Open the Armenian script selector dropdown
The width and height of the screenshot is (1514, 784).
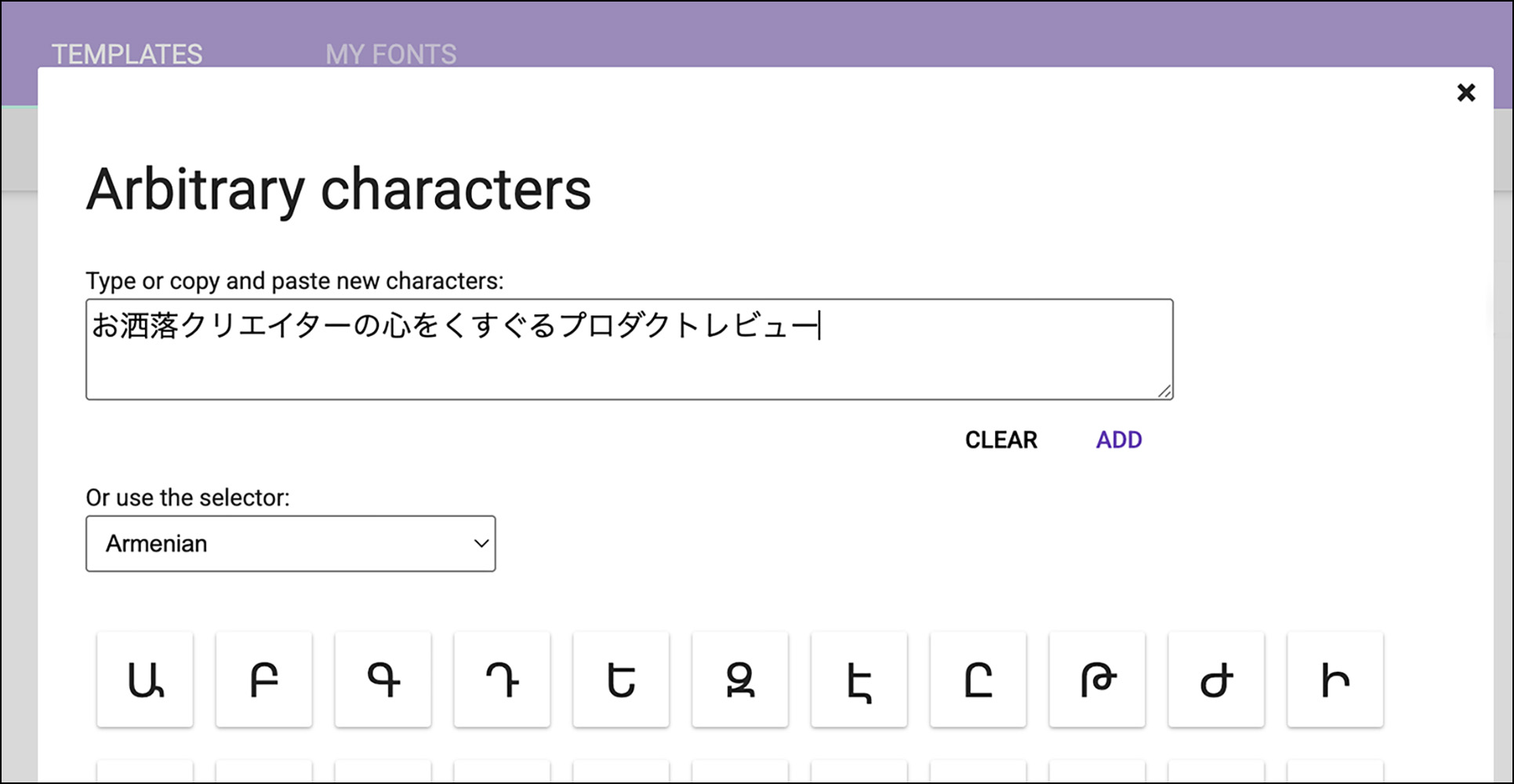pyautogui.click(x=290, y=543)
